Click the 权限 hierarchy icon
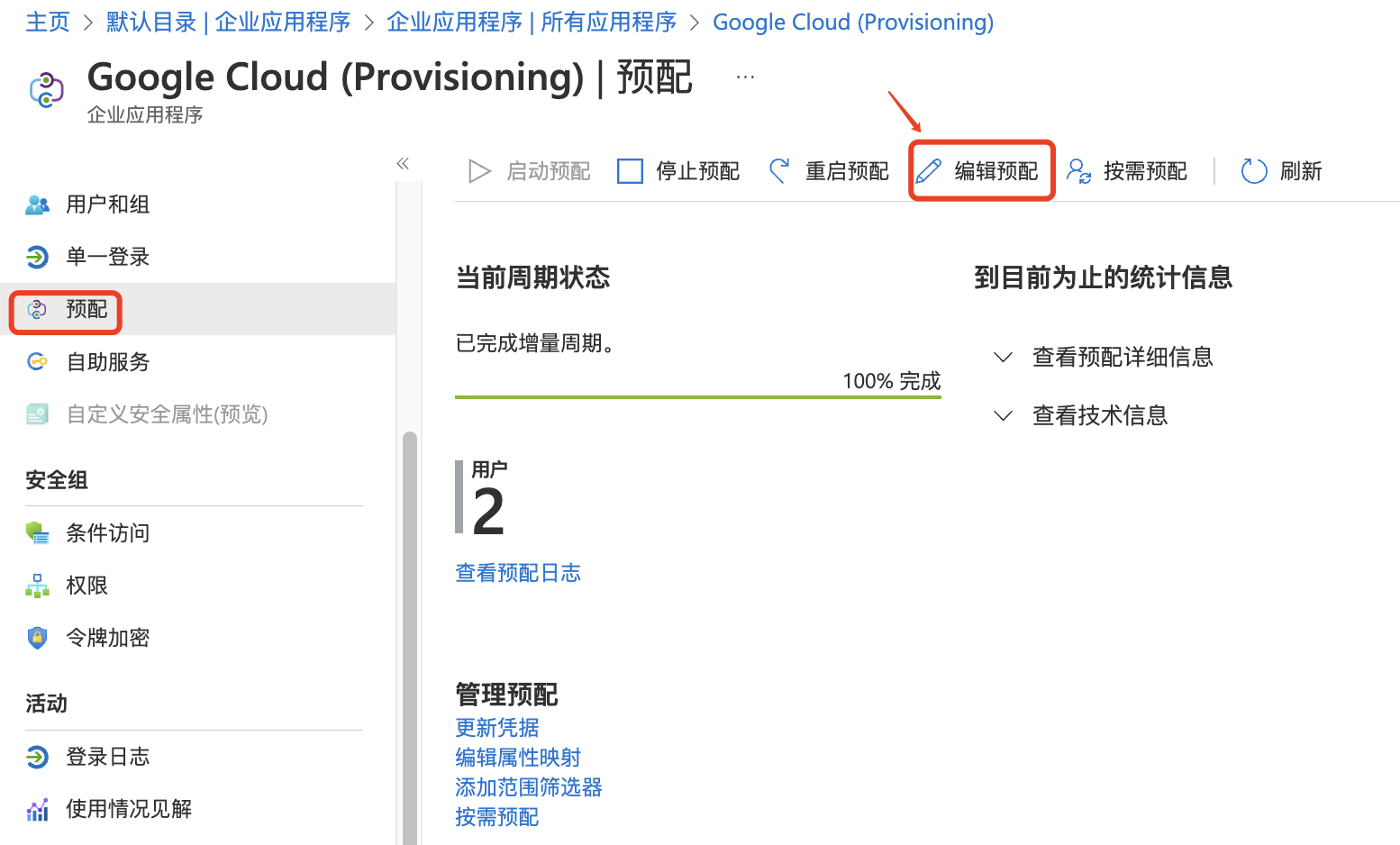The width and height of the screenshot is (1400, 845). click(x=37, y=586)
